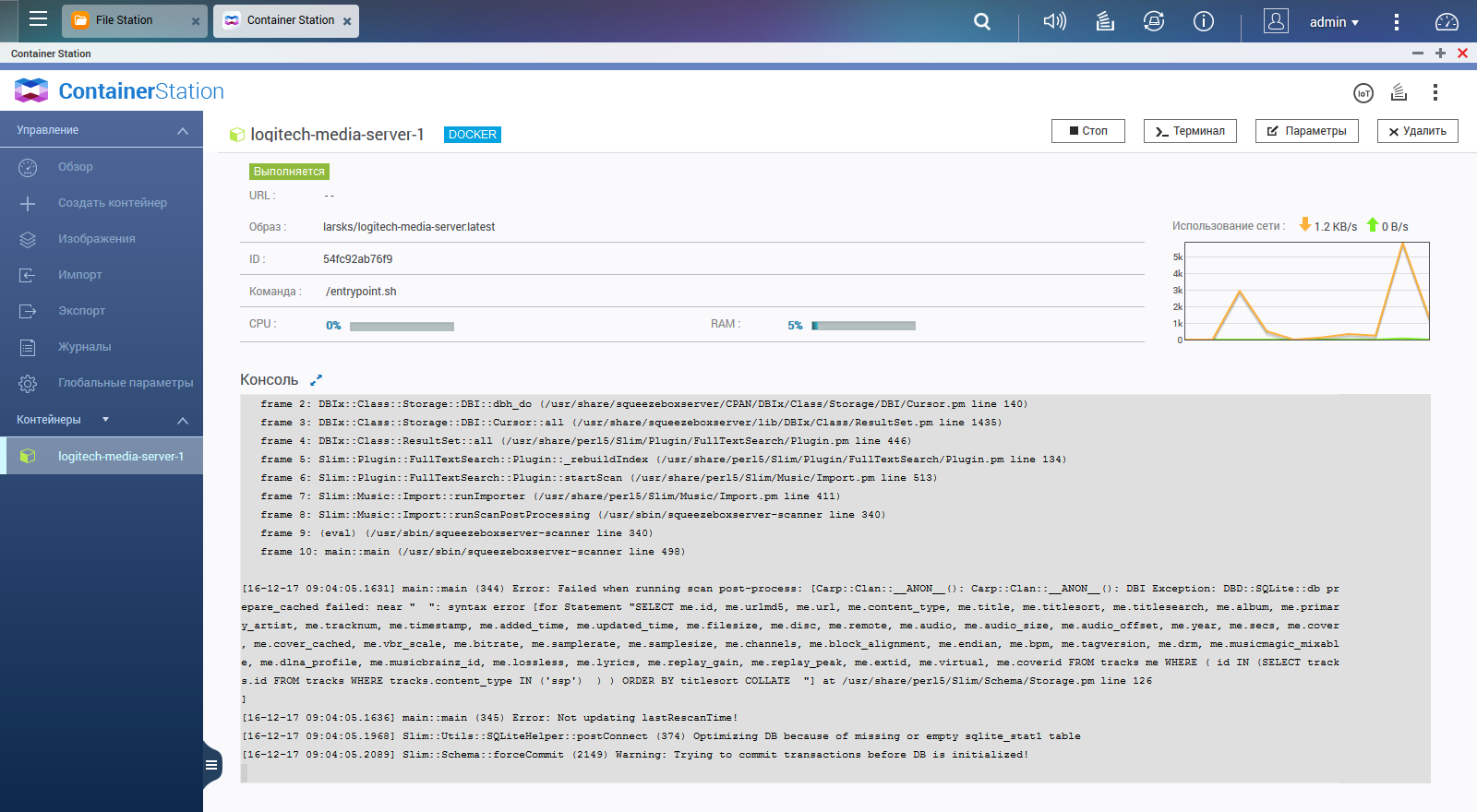This screenshot has height=812, width=1477.
Task: Click the gear icon for Глобальные параметры
Action: point(28,383)
